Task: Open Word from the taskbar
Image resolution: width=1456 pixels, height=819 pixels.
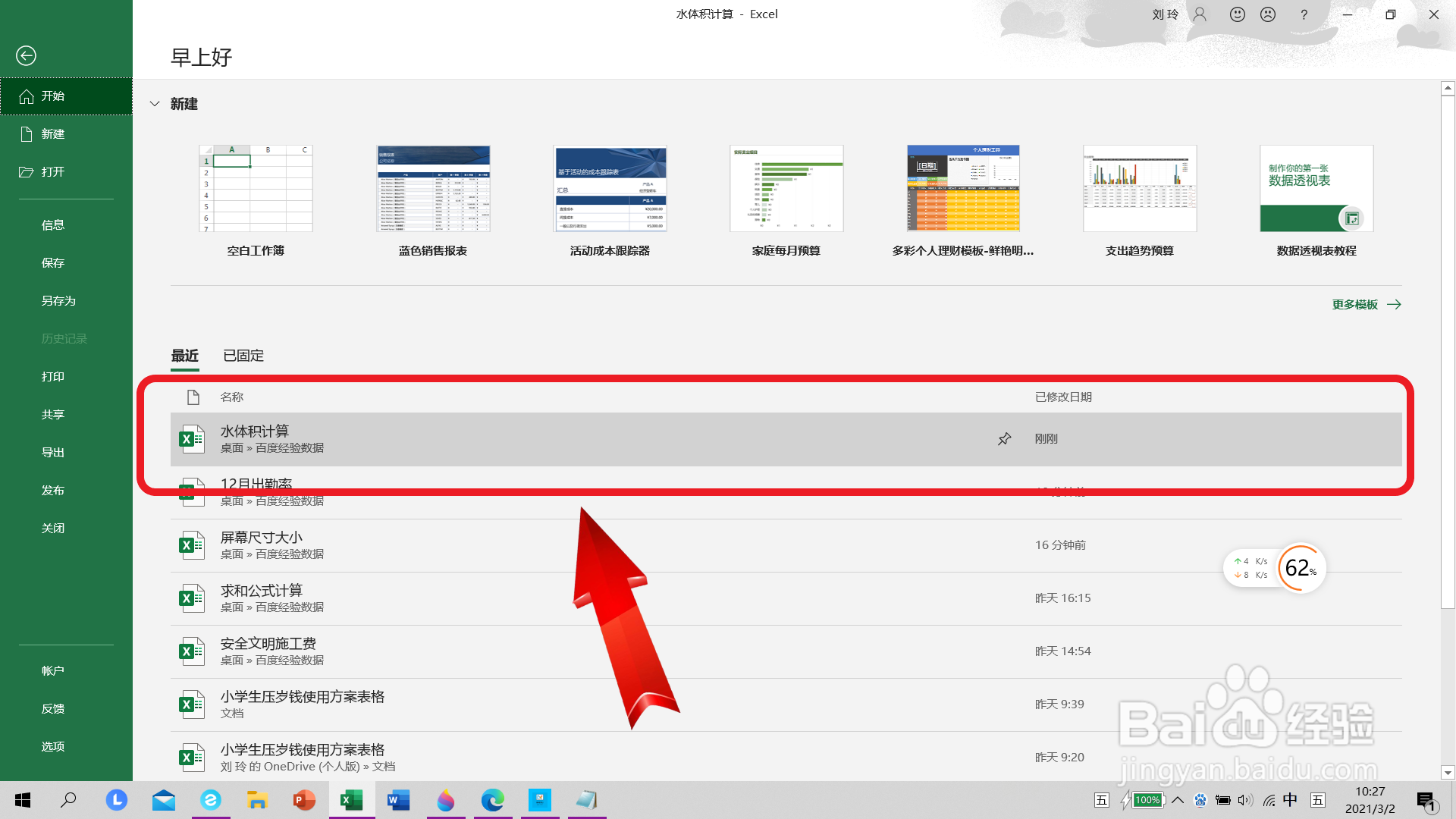Action: click(397, 800)
